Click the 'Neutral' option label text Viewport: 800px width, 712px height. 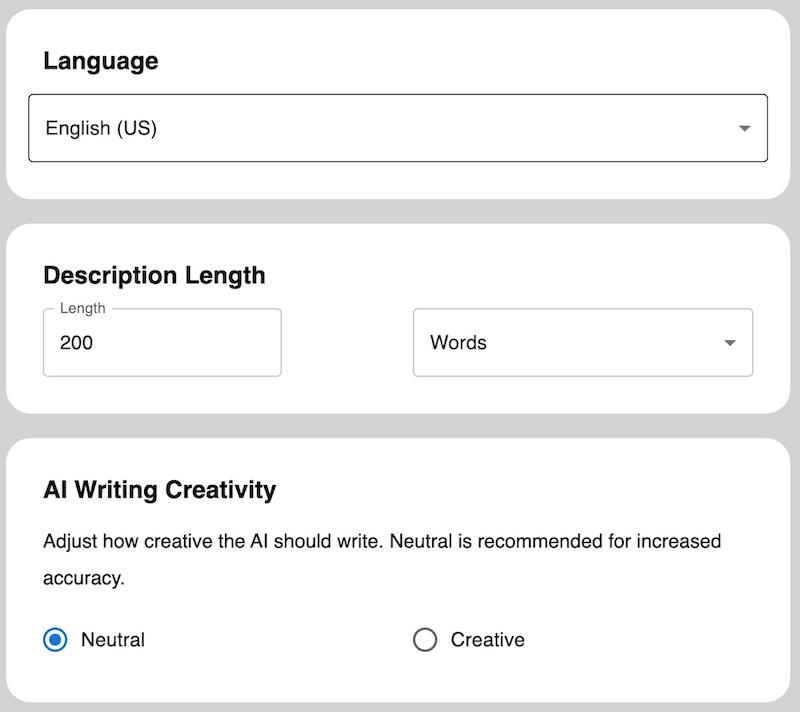coord(113,640)
